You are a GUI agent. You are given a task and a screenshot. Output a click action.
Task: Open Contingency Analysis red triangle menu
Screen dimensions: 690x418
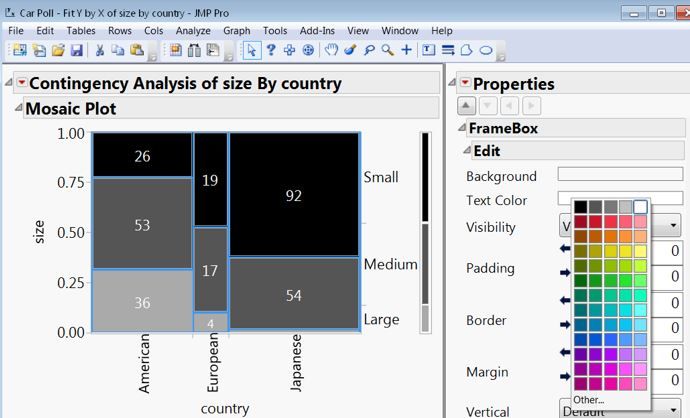point(22,82)
